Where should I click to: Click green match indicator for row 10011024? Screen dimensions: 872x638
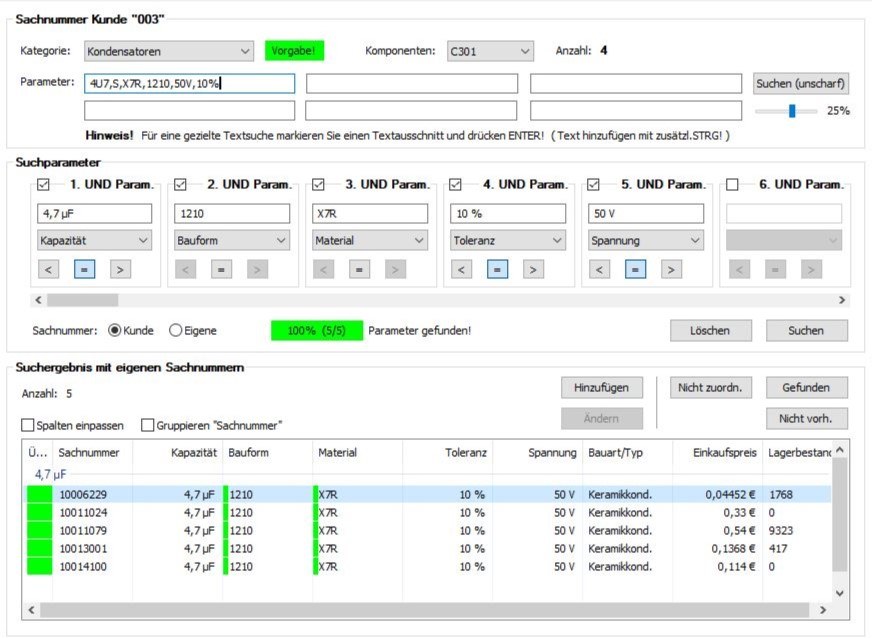pyautogui.click(x=39, y=513)
